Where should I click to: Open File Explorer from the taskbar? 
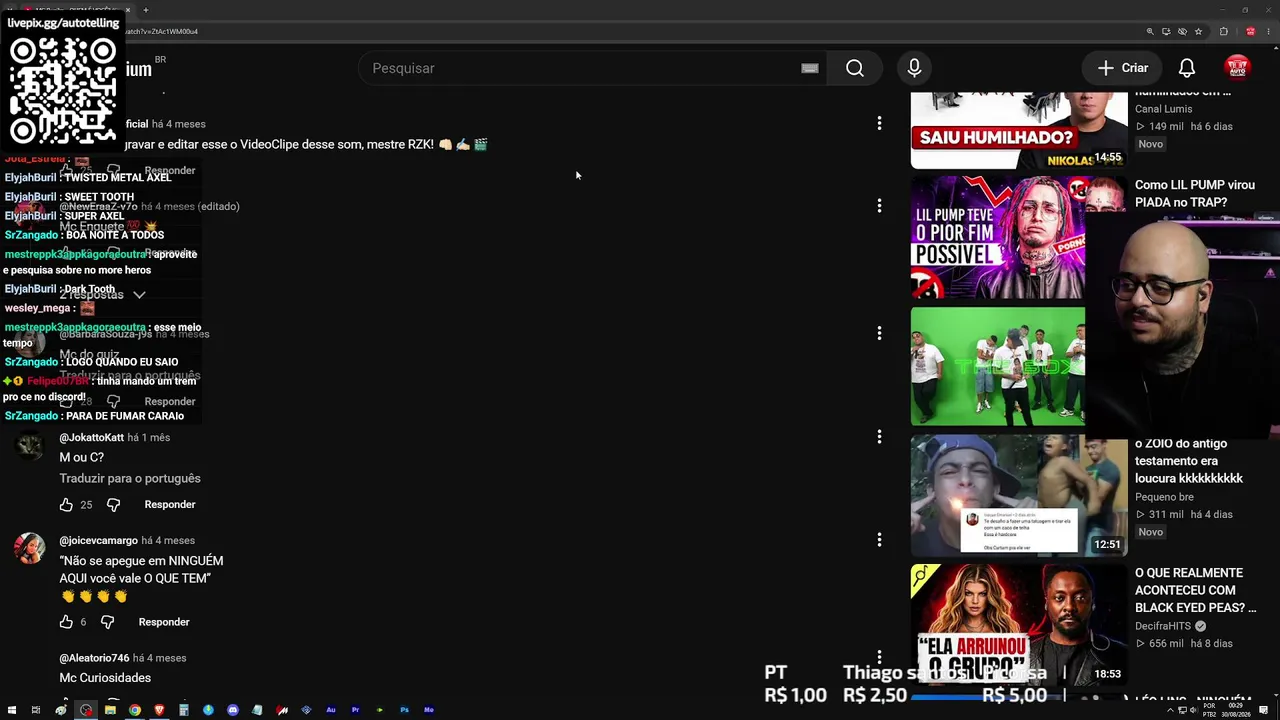pos(110,710)
